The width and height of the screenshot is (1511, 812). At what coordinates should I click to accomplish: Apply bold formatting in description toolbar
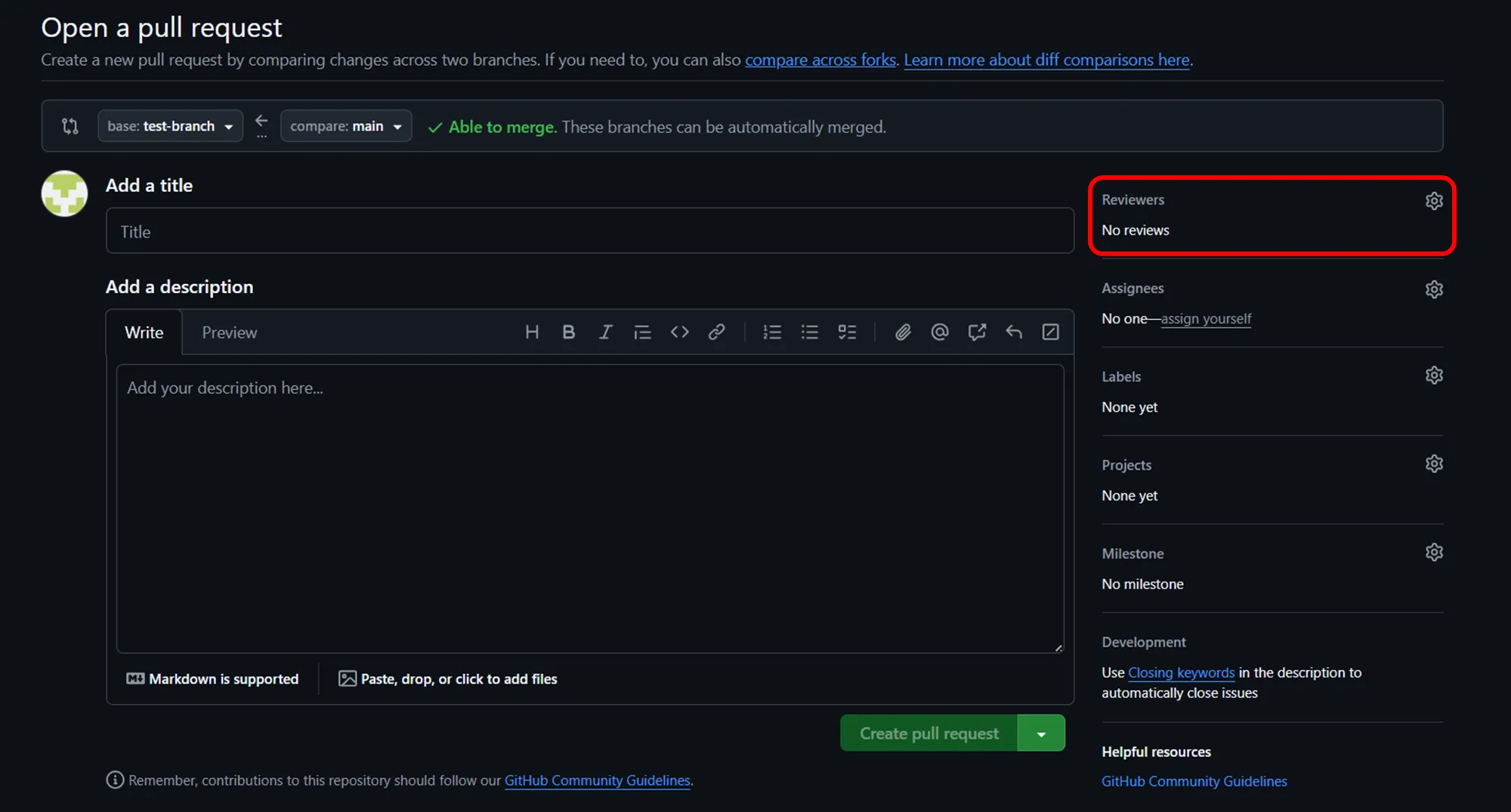[568, 332]
